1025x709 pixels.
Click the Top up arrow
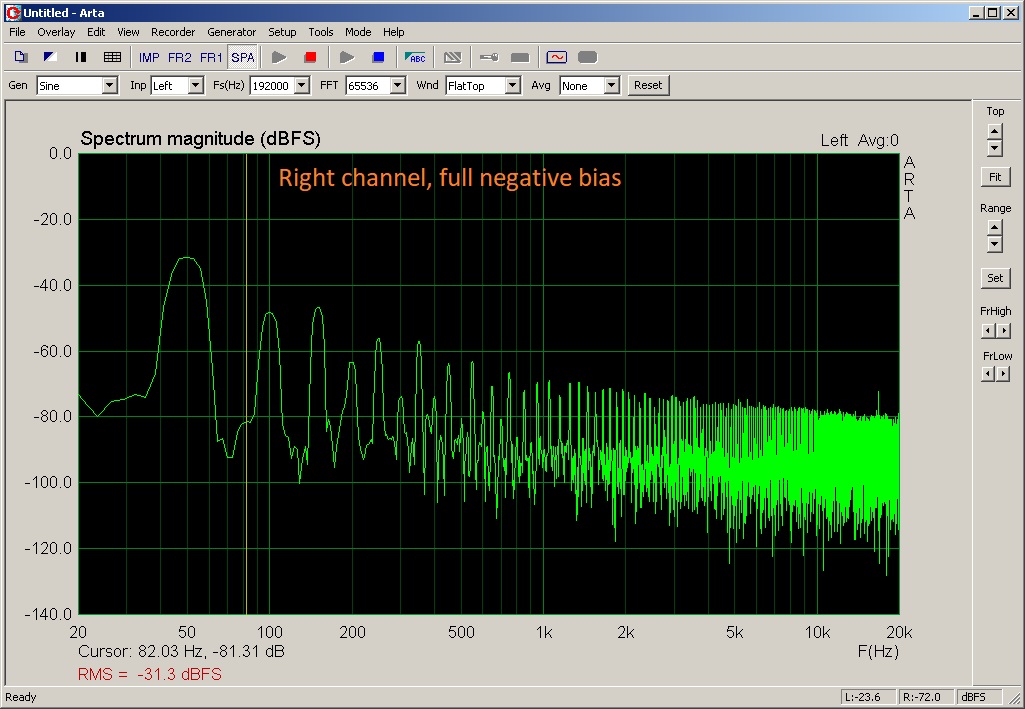pyautogui.click(x=994, y=131)
